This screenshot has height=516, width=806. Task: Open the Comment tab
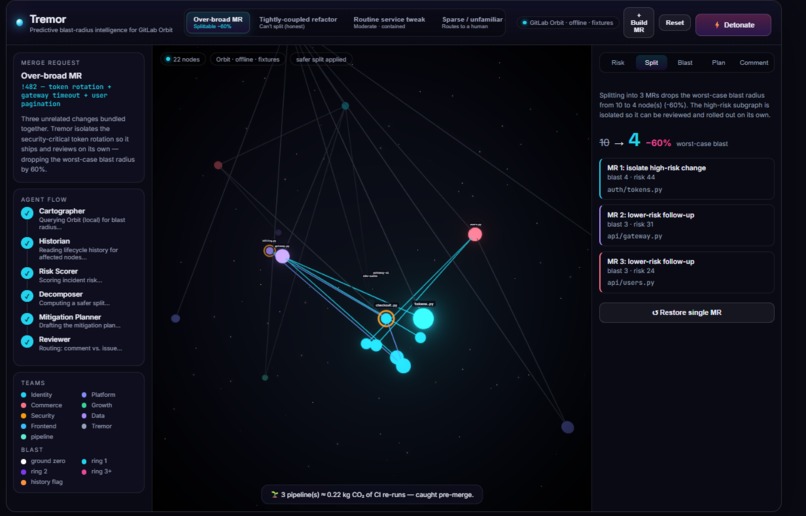[x=754, y=63]
